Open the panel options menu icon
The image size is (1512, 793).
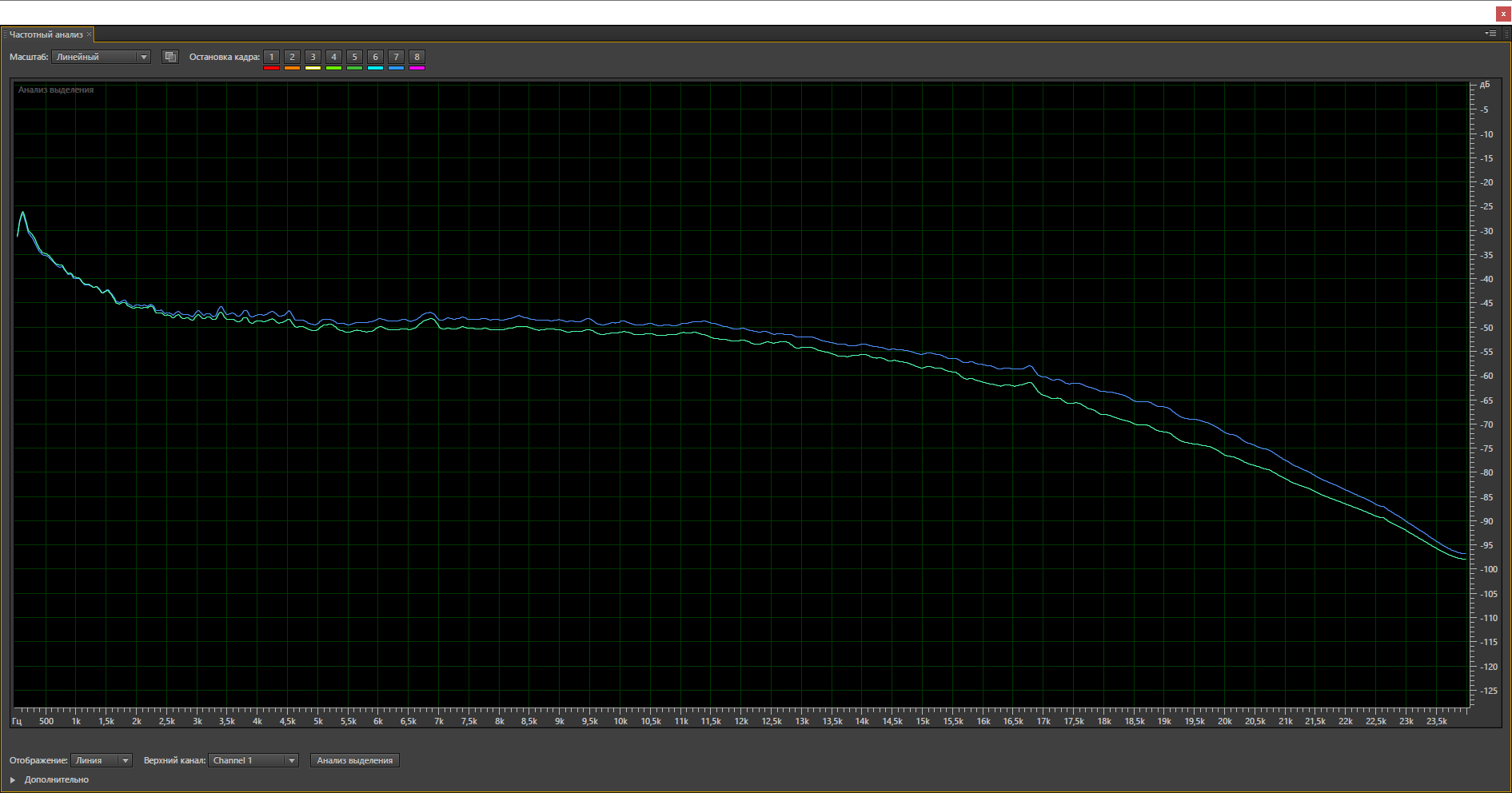coord(1490,34)
